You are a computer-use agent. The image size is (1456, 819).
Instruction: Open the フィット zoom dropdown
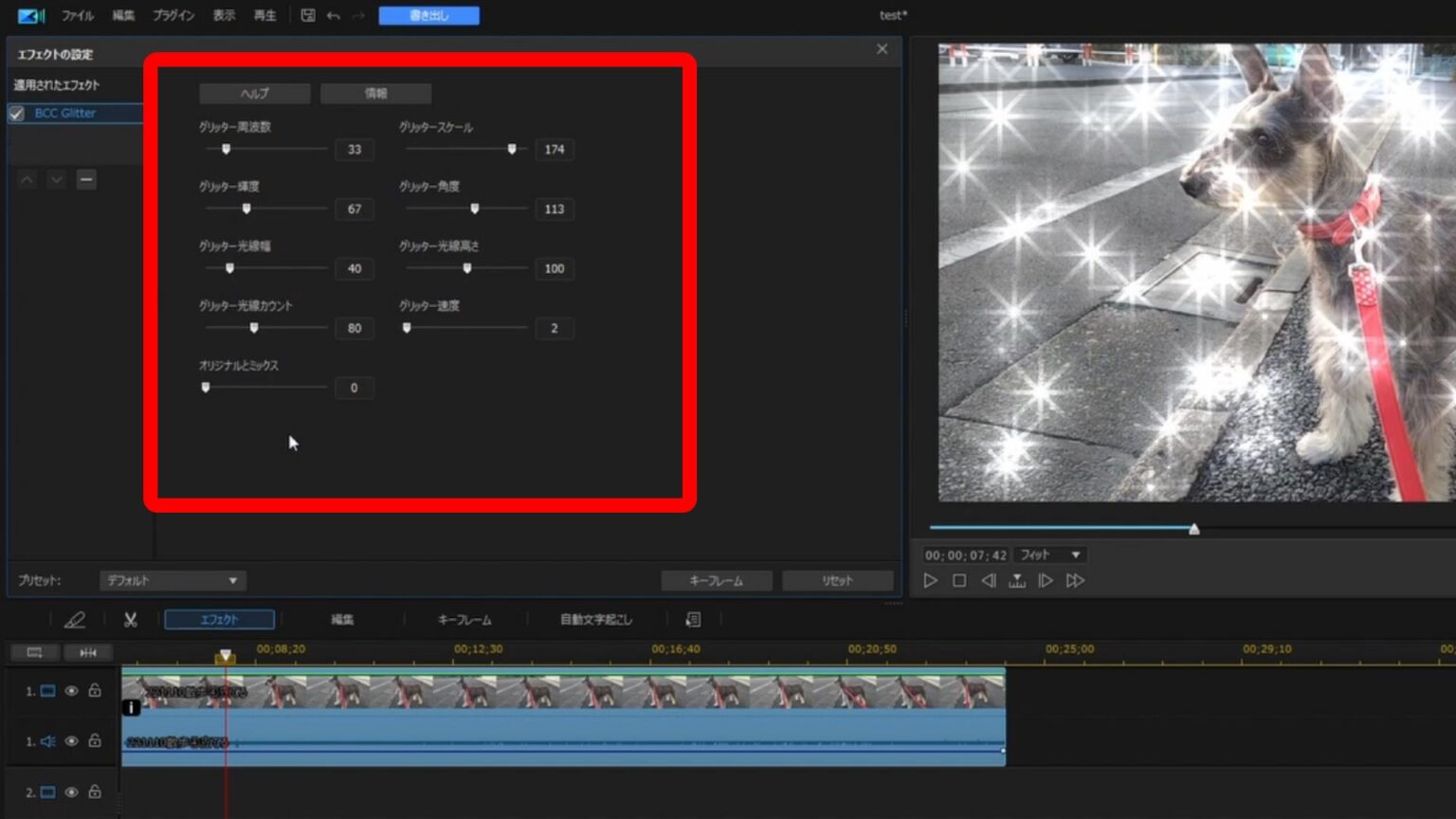point(1050,555)
